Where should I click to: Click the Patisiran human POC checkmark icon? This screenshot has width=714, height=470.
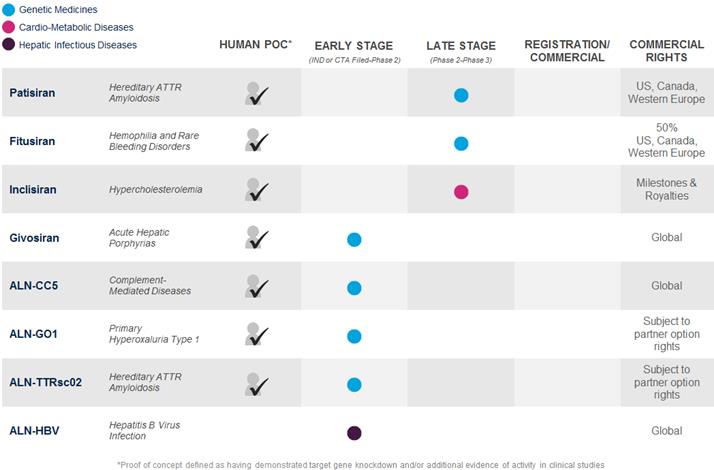point(257,94)
